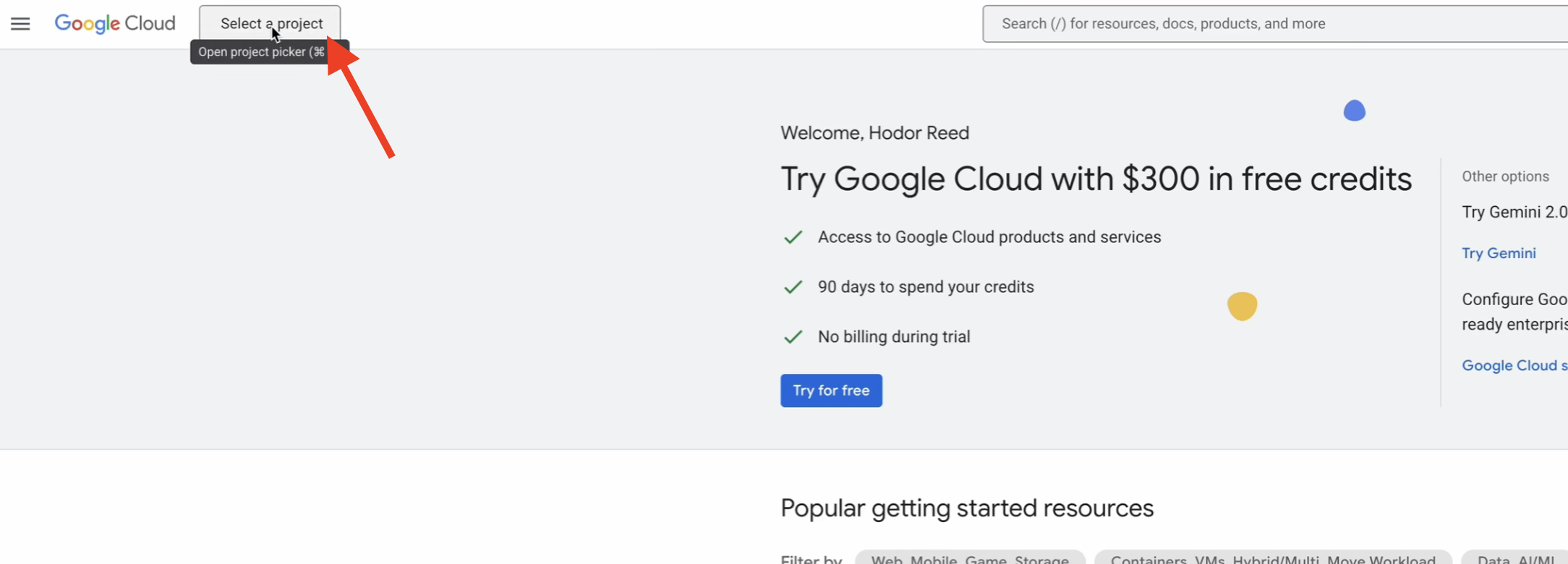Click the blue decorative dot
The width and height of the screenshot is (1568, 564).
point(1354,111)
